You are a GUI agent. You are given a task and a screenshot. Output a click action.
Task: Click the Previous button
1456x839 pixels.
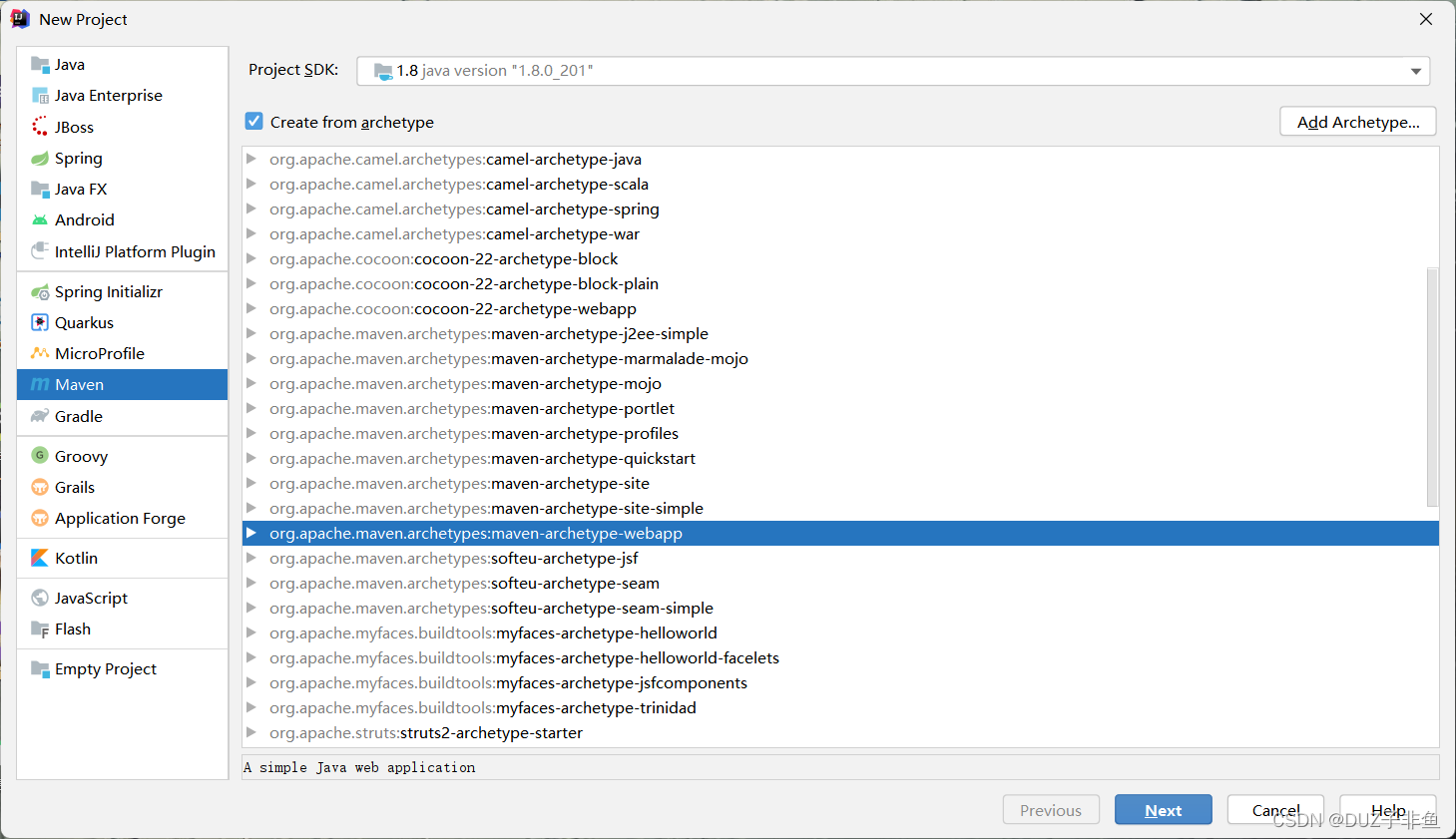pos(1051,810)
